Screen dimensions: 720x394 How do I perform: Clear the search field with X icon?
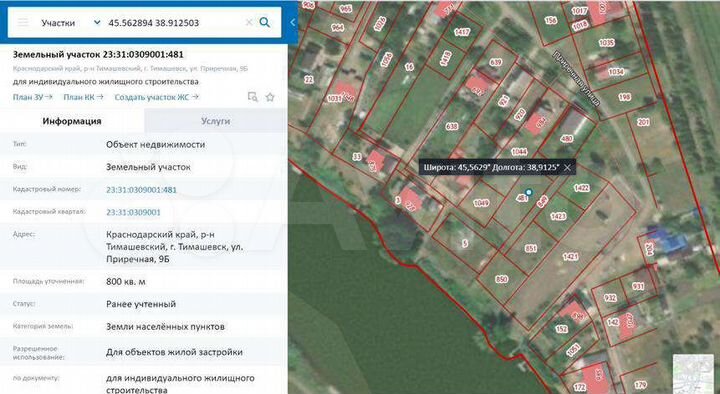(x=249, y=23)
